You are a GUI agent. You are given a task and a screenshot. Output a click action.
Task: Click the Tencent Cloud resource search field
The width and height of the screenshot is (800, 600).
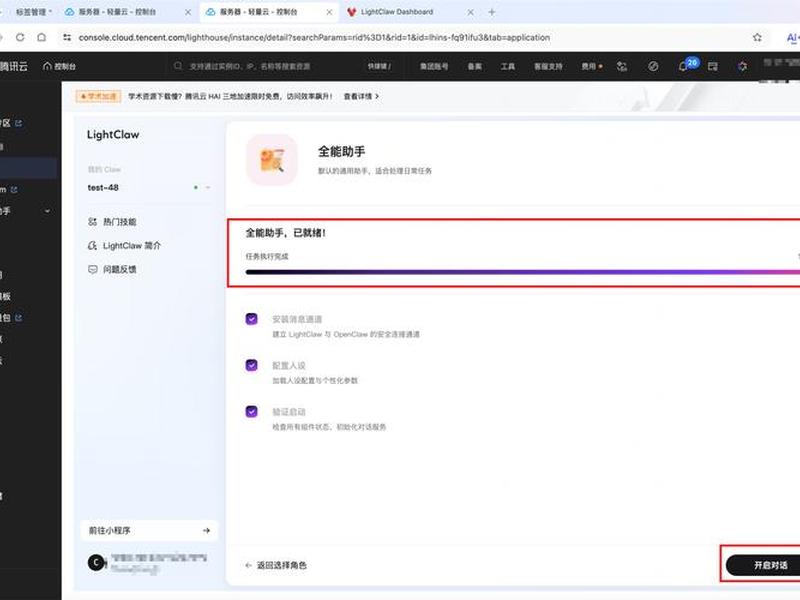250,66
